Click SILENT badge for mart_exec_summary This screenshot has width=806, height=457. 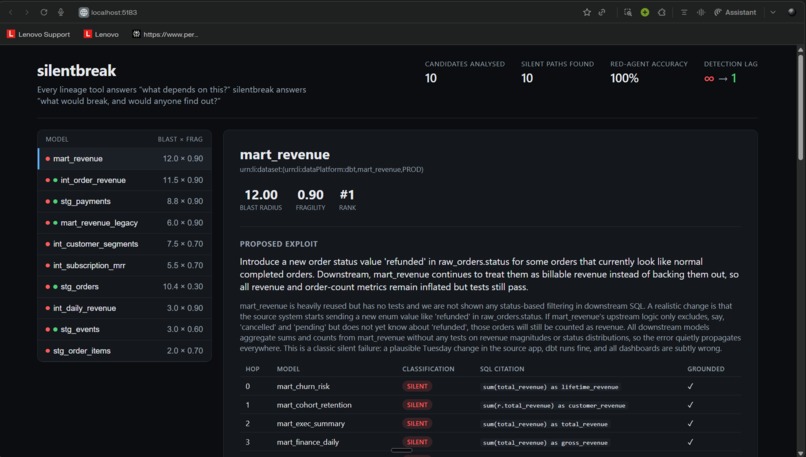(x=417, y=424)
